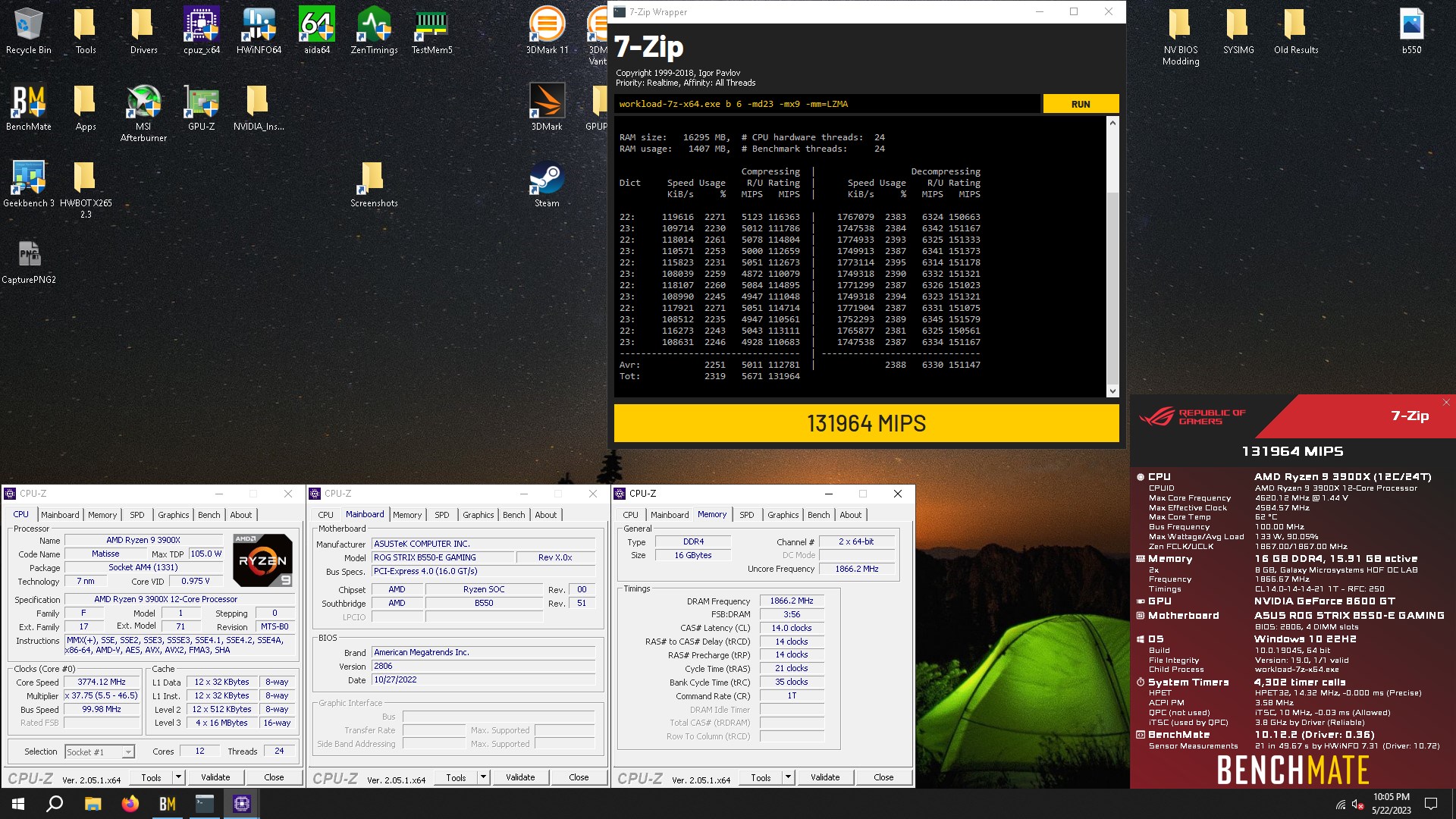Viewport: 1456px width, 819px height.
Task: Launch aida64 desktop shortcut
Action: point(317,32)
